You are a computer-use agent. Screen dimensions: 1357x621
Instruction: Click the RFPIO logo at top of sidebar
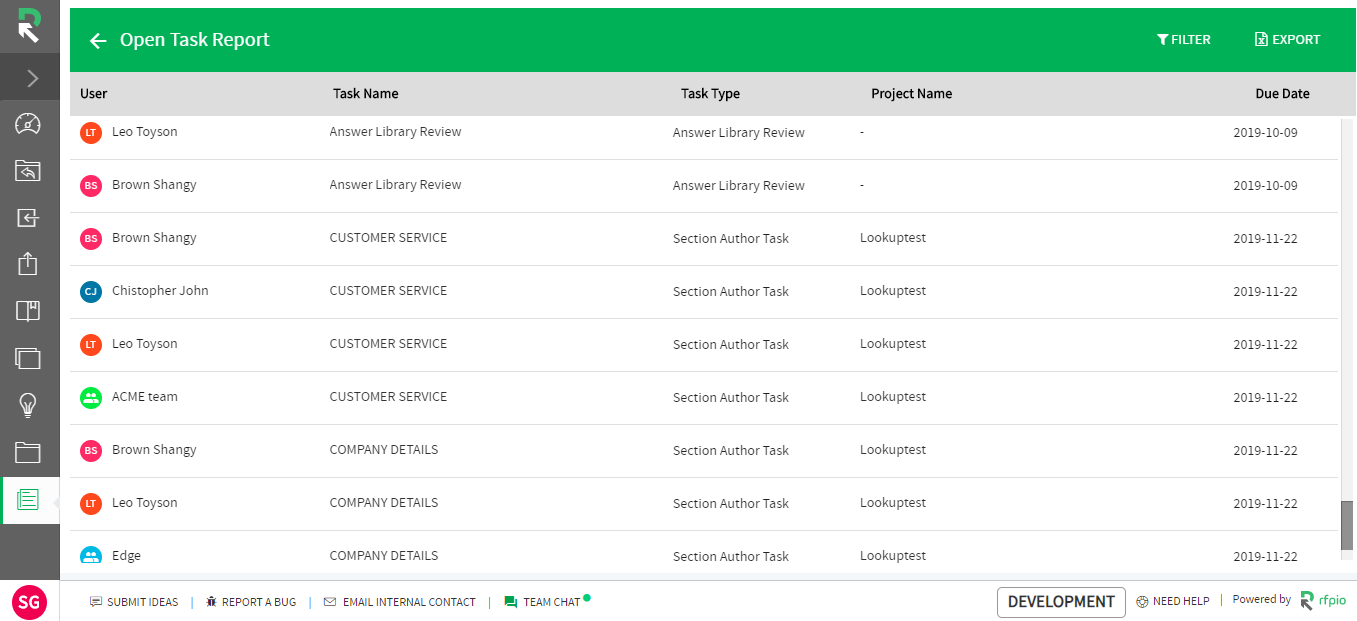point(29,27)
